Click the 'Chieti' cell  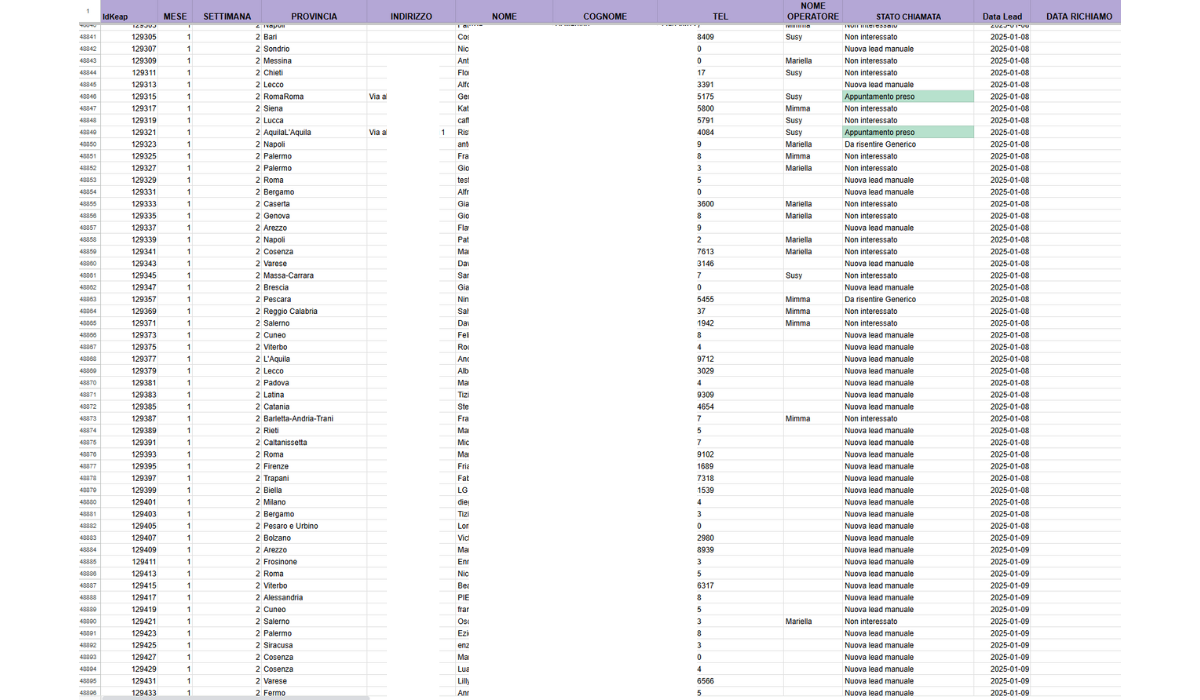point(314,73)
